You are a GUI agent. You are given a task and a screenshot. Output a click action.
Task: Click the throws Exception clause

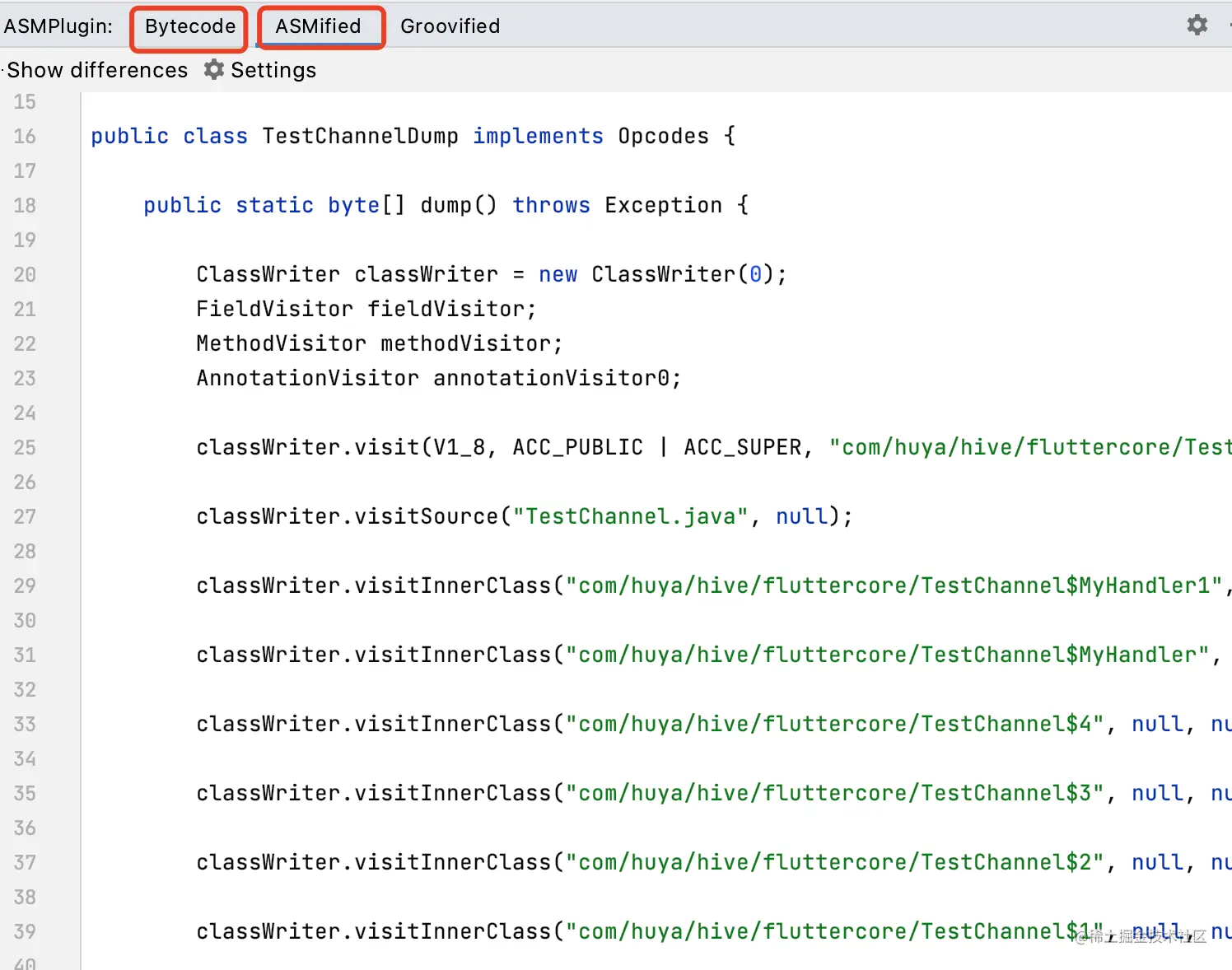tap(617, 205)
